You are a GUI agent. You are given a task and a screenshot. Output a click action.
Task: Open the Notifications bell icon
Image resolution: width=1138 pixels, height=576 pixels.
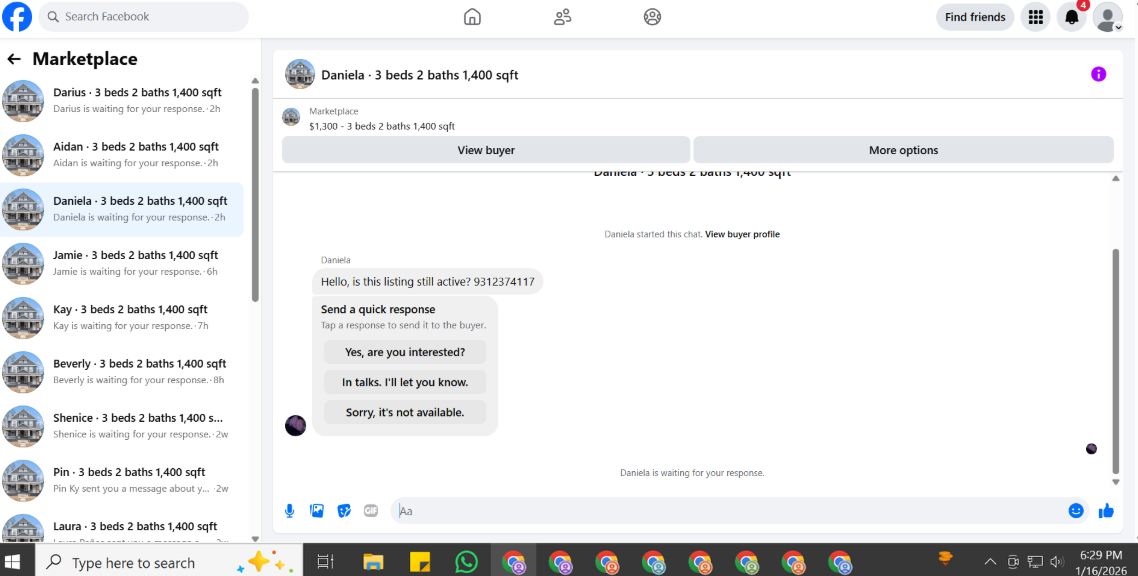[1071, 17]
